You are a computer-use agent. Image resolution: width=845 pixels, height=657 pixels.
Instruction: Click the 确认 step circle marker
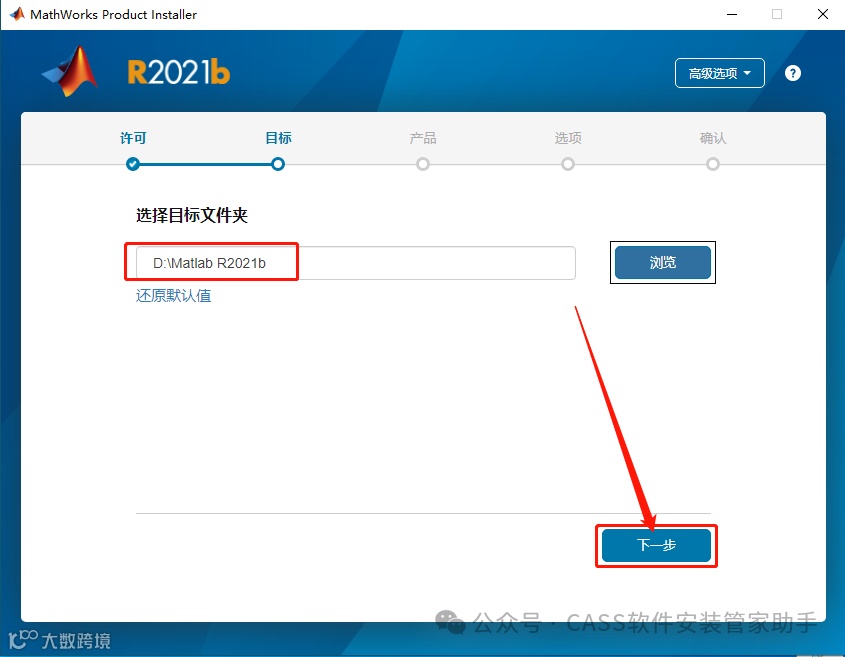point(713,164)
